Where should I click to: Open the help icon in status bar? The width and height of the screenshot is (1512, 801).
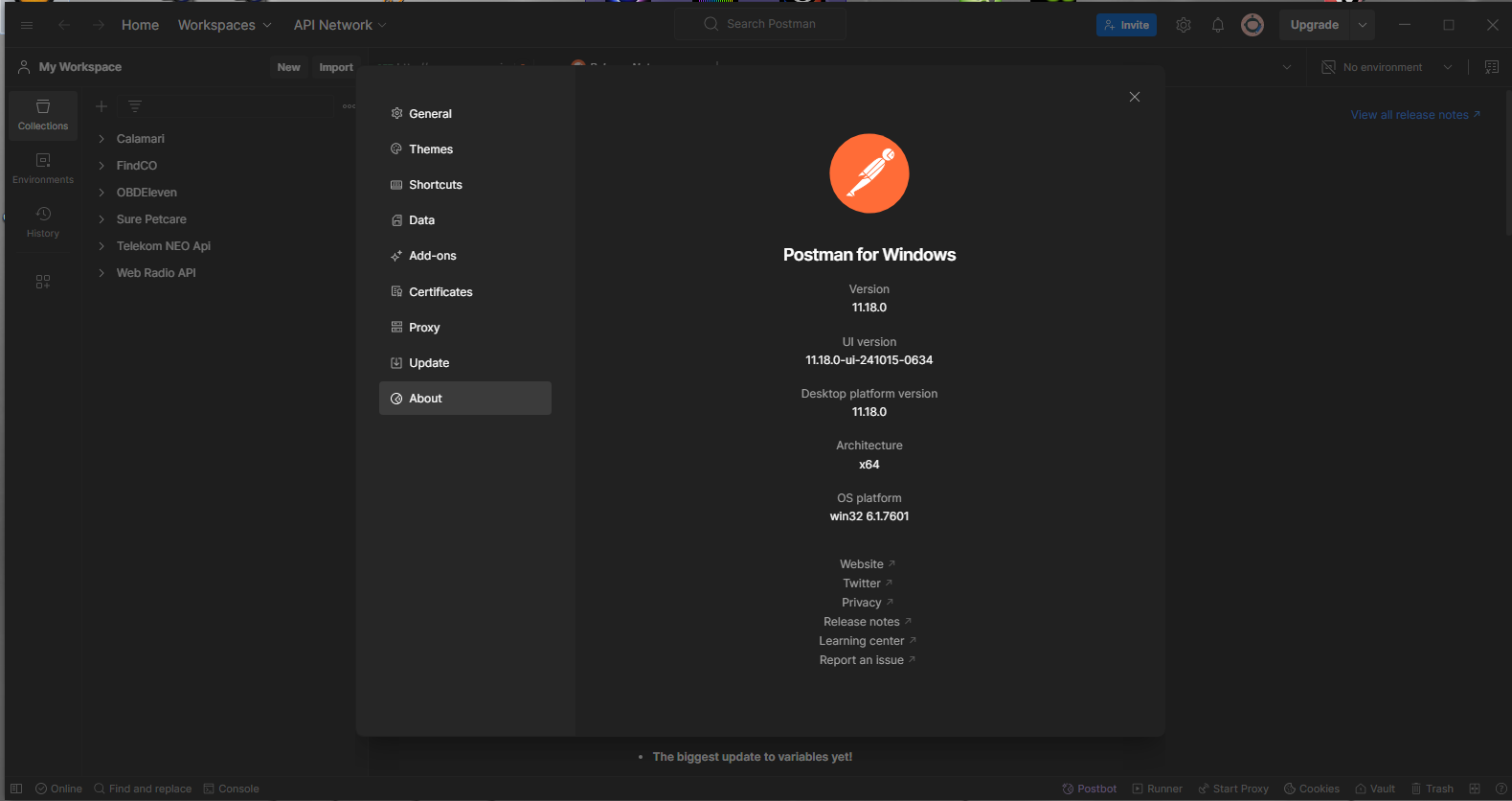[x=1501, y=789]
